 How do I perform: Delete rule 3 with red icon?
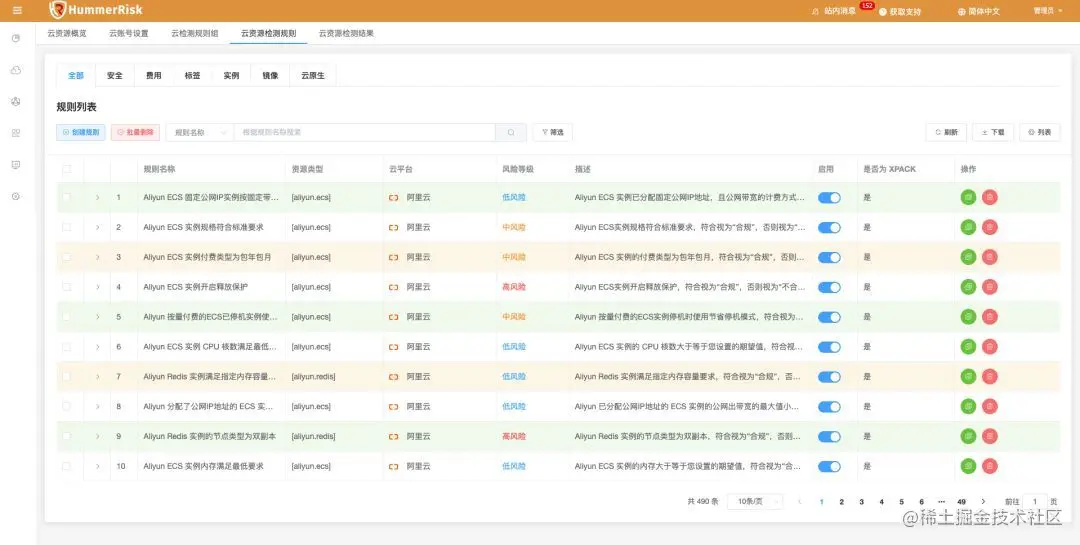990,257
